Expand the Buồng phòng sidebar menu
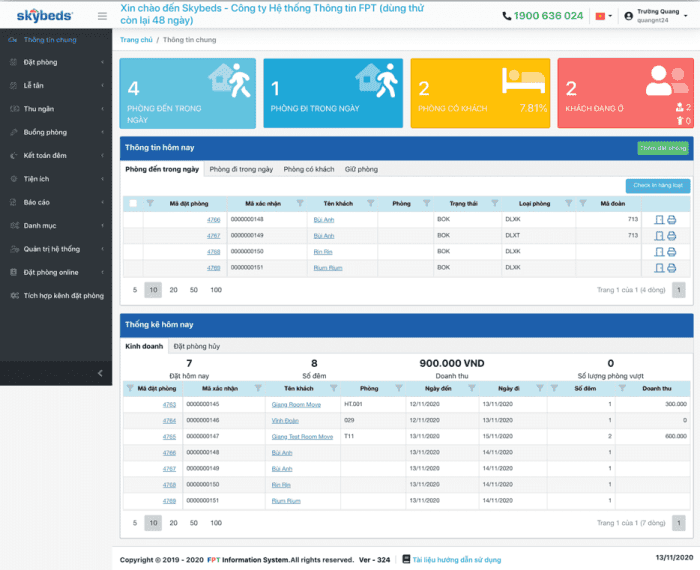The height and width of the screenshot is (570, 700). click(56, 132)
